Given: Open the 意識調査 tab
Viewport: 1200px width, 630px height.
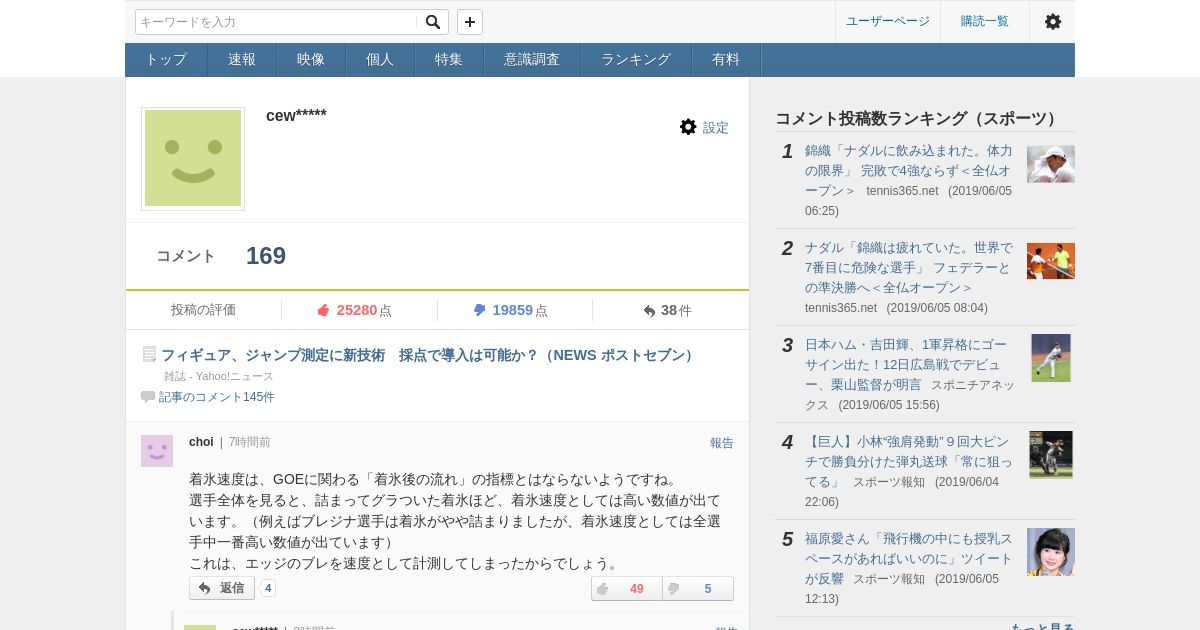Looking at the screenshot, I should point(532,60).
